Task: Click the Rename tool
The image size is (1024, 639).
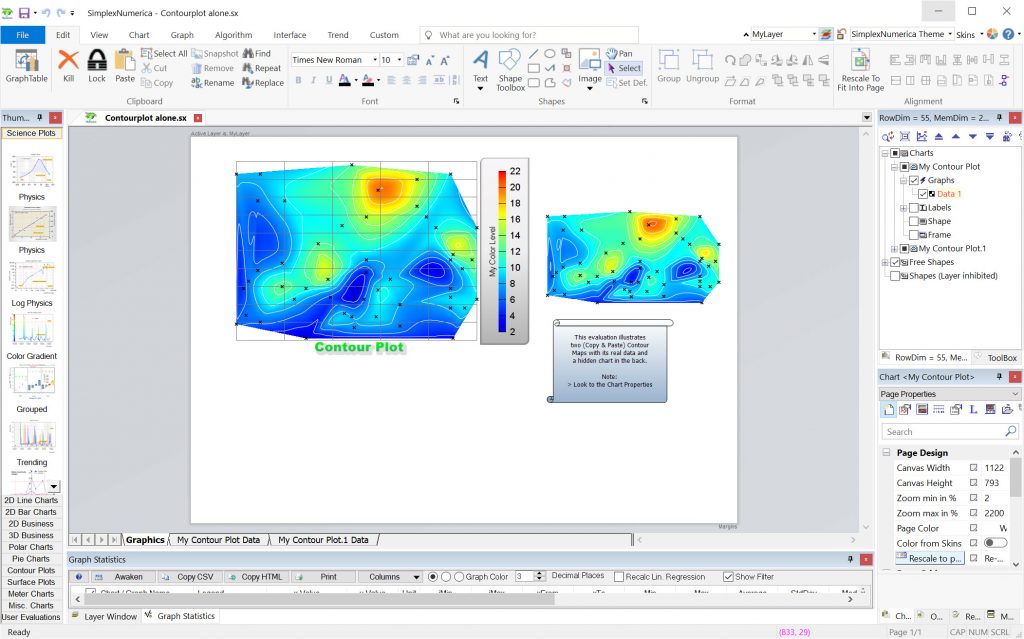Action: [x=213, y=83]
